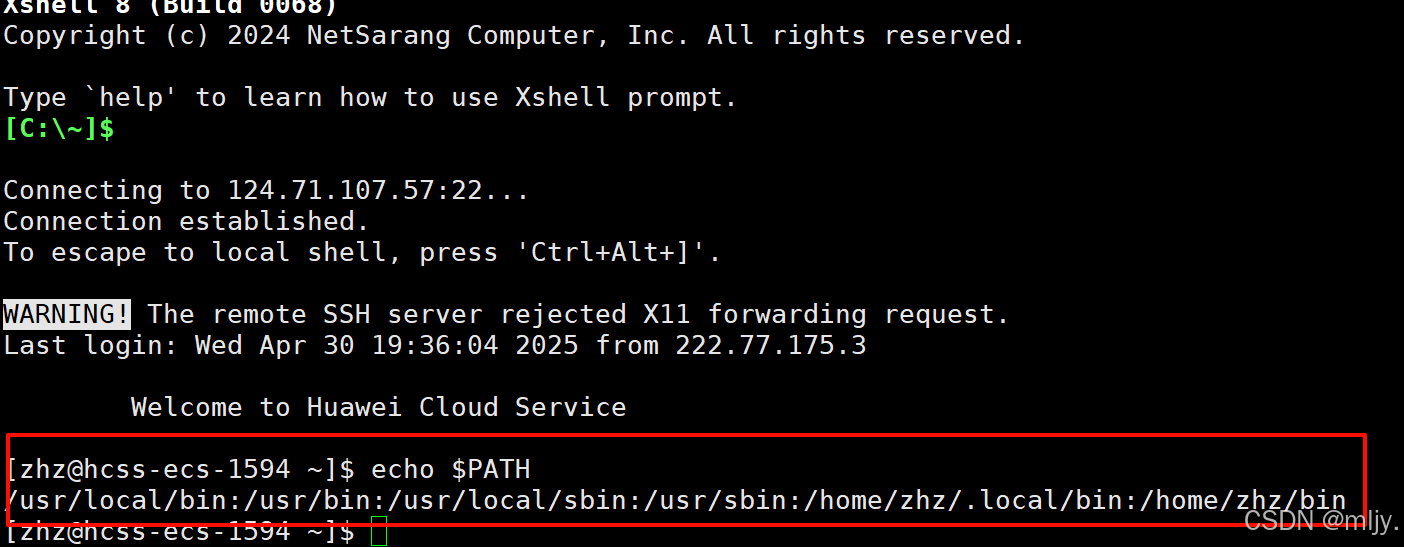Click the 'Connection established.' line
1404x547 pixels.
pyautogui.click(x=187, y=221)
